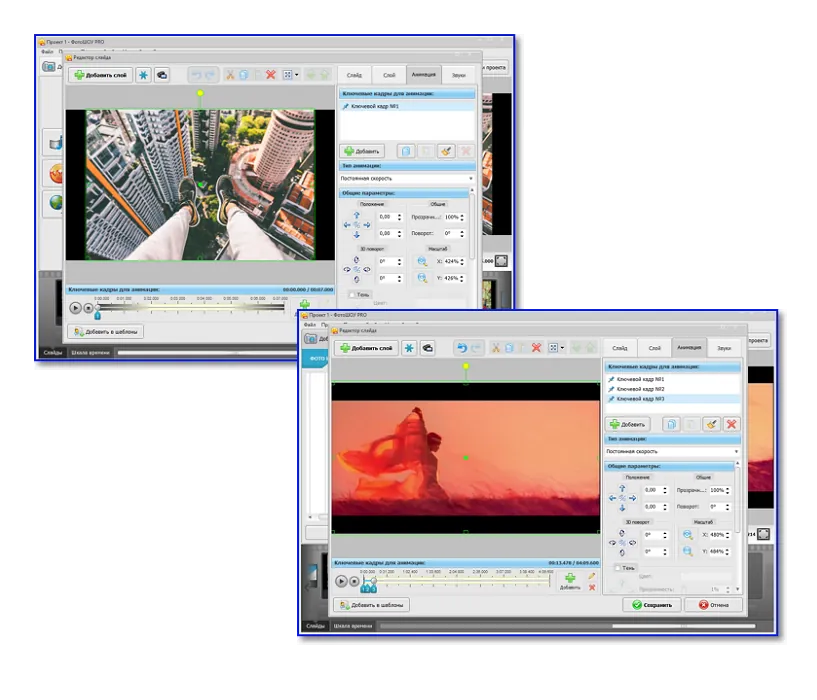Click timeline slider handle in lower window
817x700 pixels.
click(373, 581)
